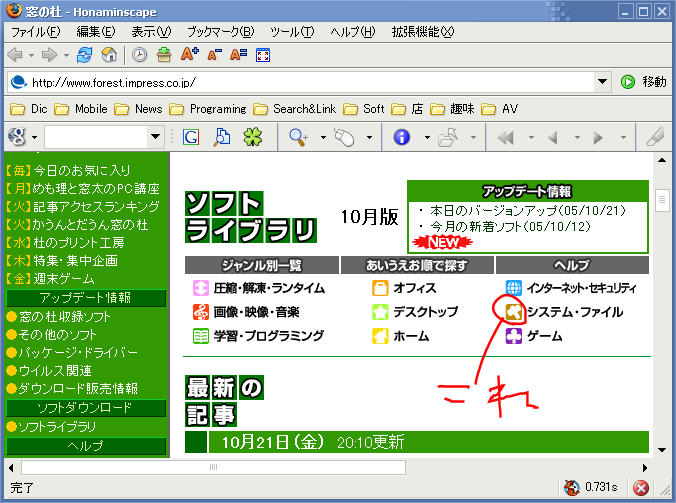Reset text size with the A= icon
676x503 pixels.
(x=238, y=55)
